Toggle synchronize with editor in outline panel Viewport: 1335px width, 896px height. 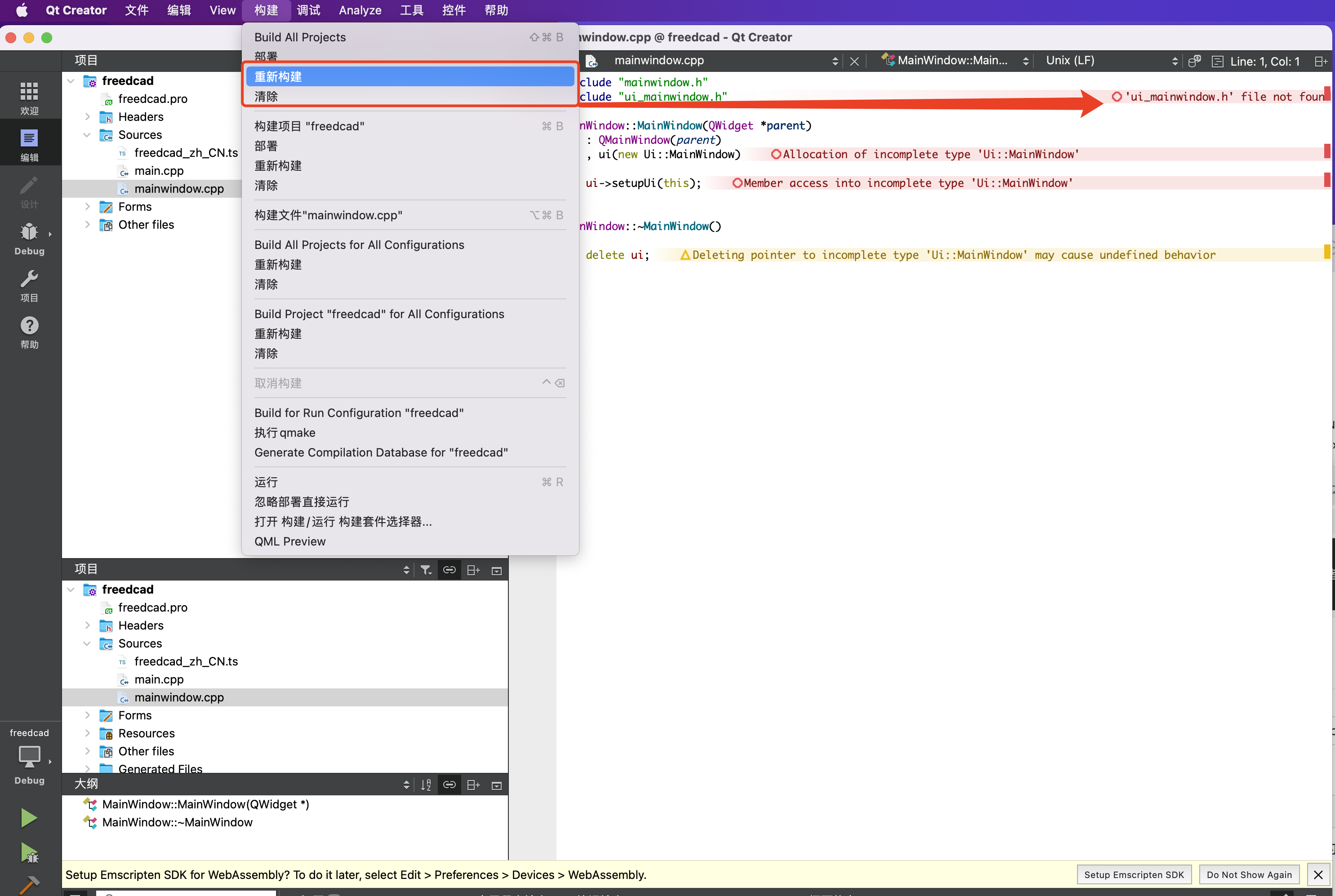click(449, 785)
